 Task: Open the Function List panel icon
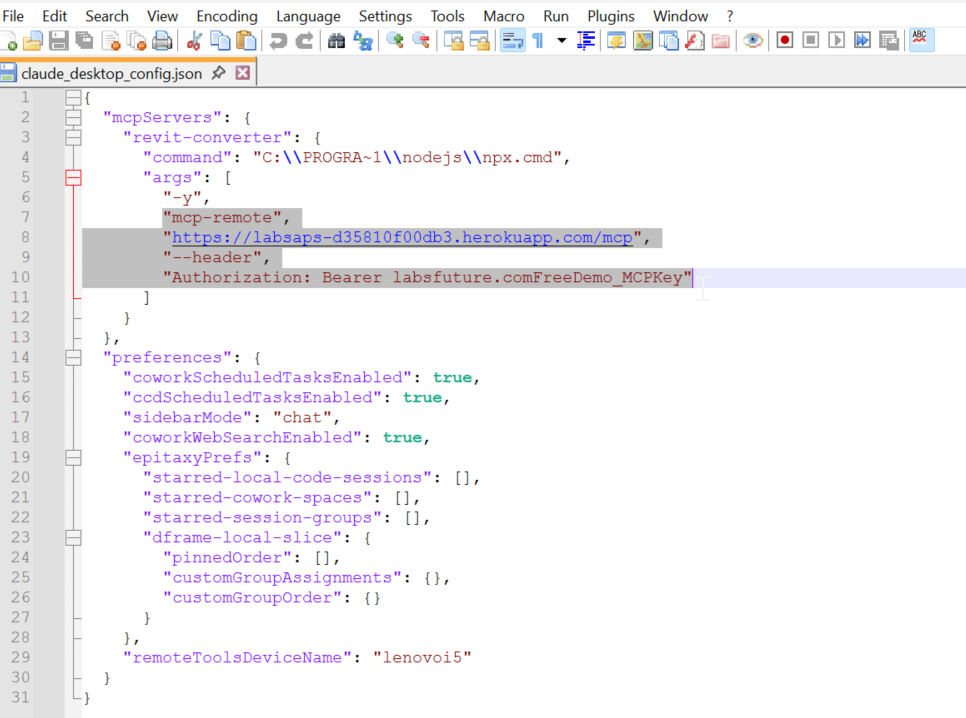click(694, 41)
